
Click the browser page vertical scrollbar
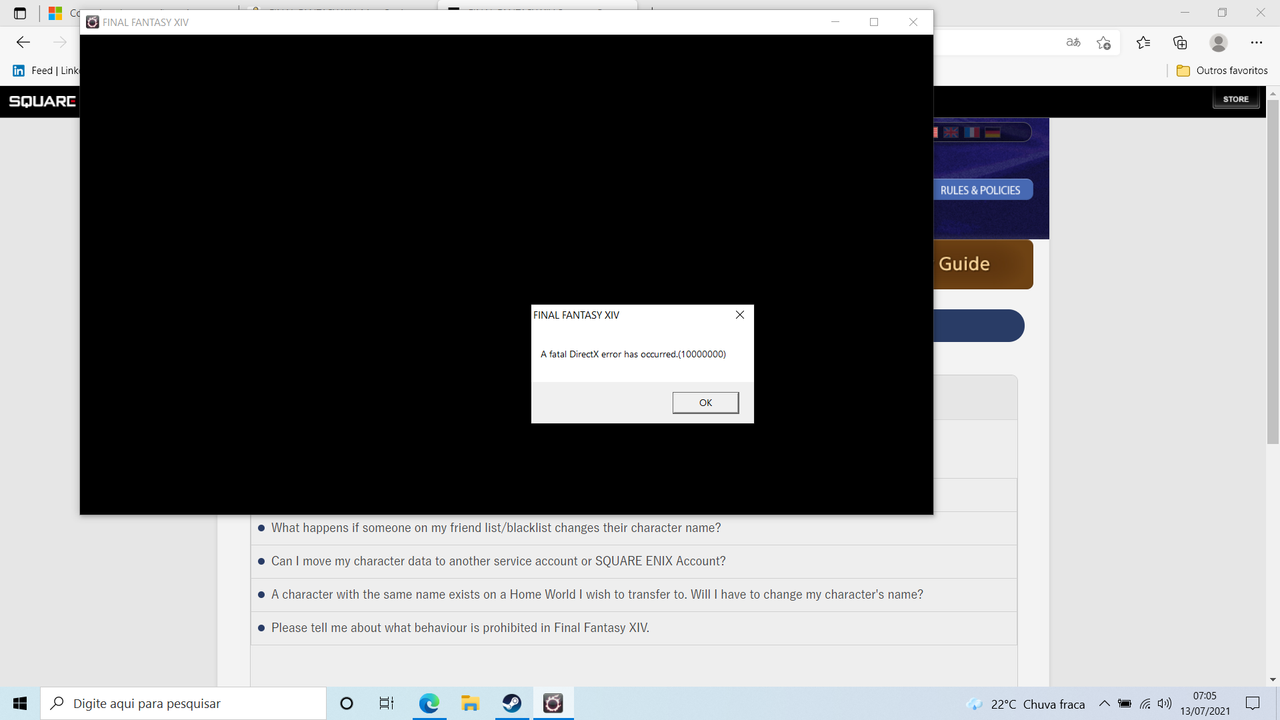point(1272,270)
